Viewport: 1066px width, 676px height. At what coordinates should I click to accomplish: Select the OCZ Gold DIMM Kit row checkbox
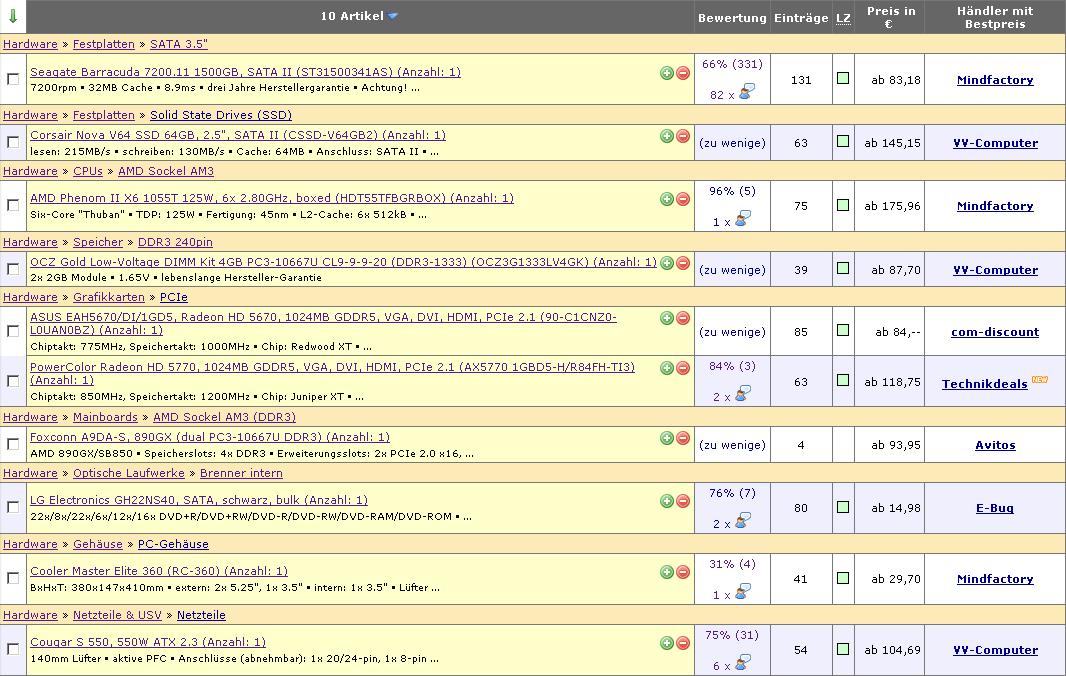(13, 269)
